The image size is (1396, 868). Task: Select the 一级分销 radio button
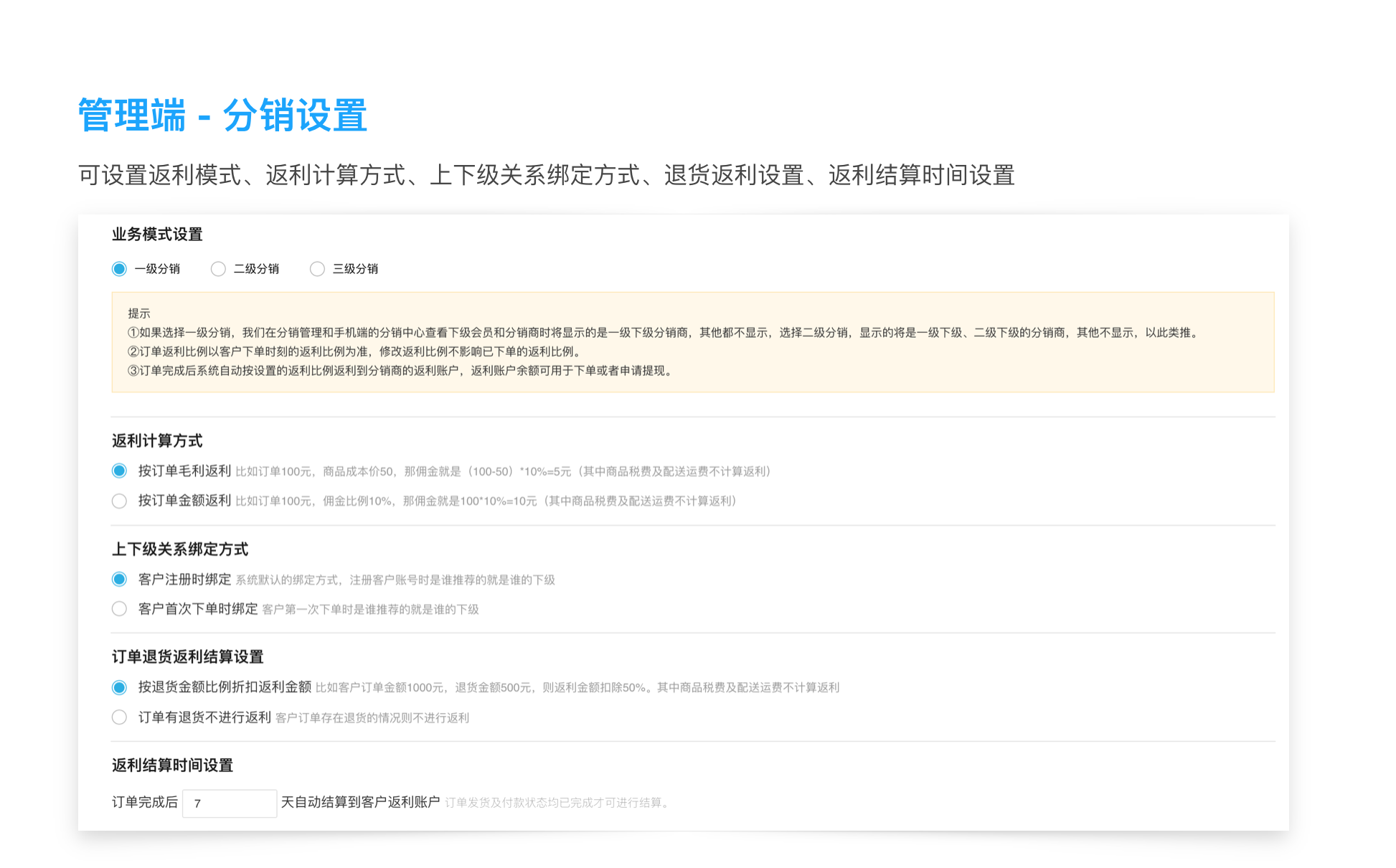click(119, 269)
